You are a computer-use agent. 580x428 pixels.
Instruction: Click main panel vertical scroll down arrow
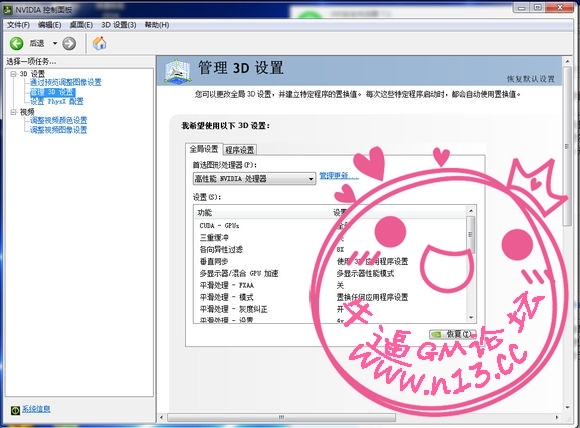(x=567, y=407)
